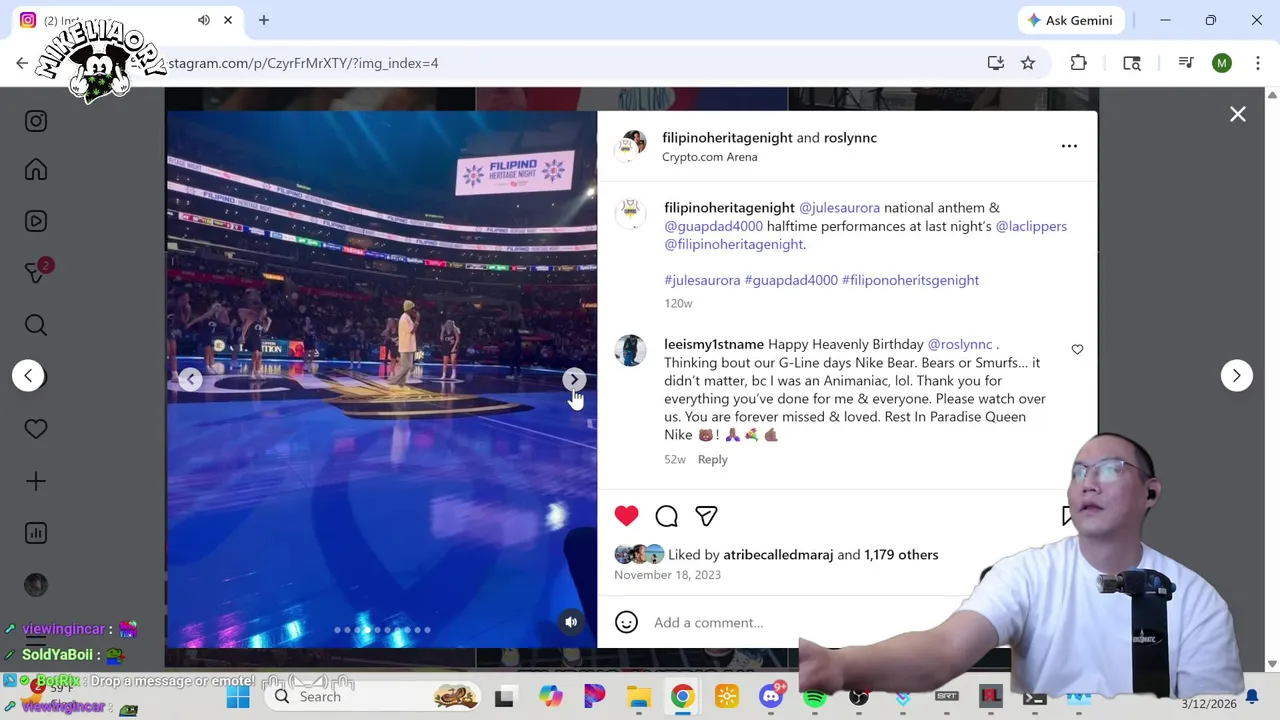Open the Windows Start menu
The image size is (1280, 720).
point(238,697)
